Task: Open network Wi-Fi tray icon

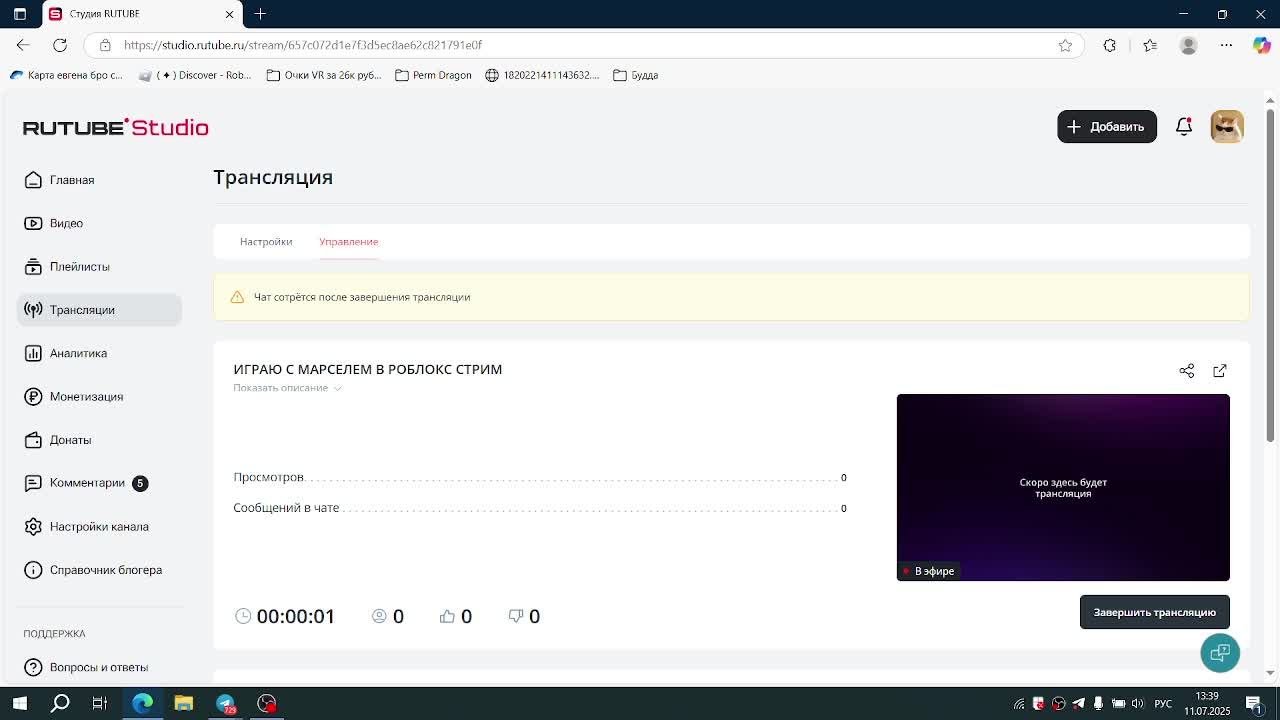Action: click(x=1019, y=704)
